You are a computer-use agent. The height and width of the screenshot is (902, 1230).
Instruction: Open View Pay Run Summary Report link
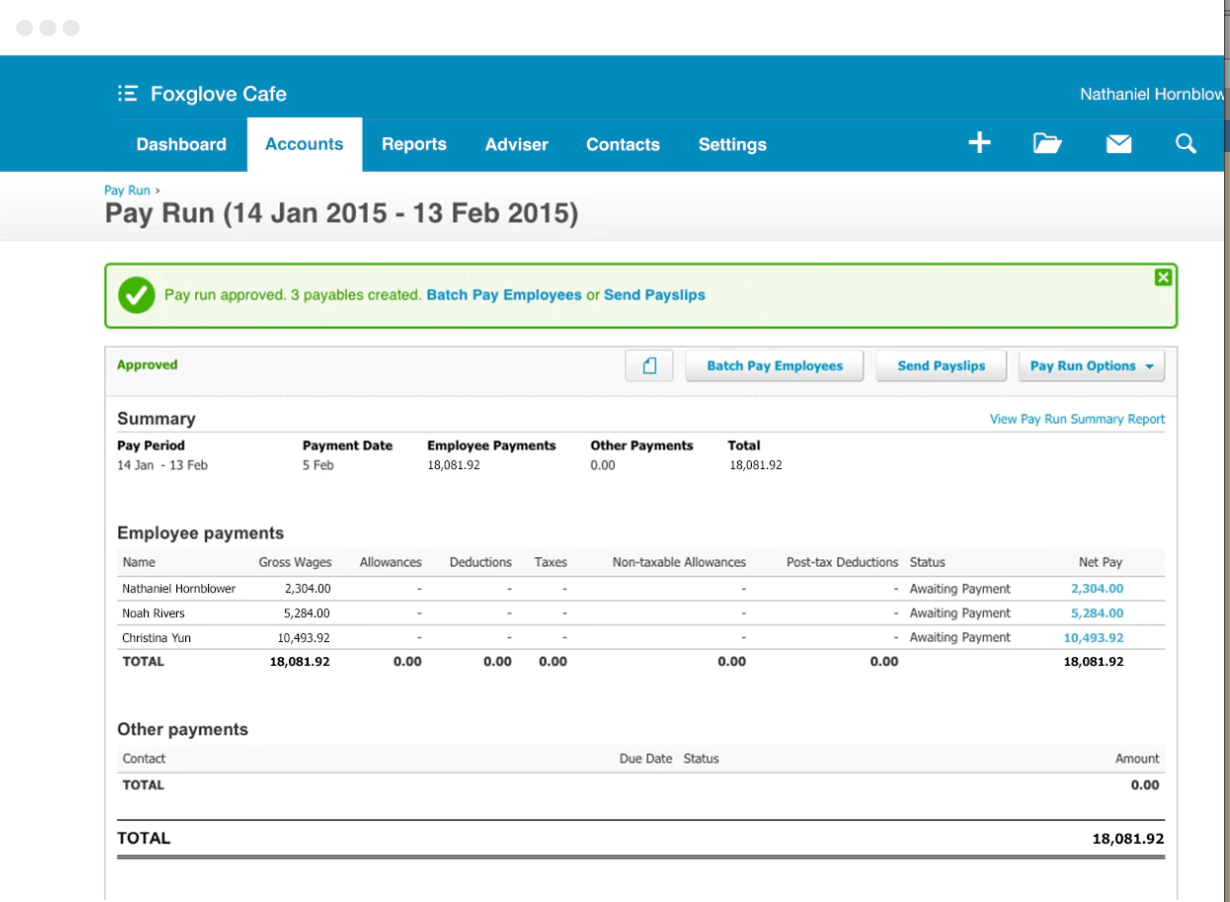point(1077,419)
